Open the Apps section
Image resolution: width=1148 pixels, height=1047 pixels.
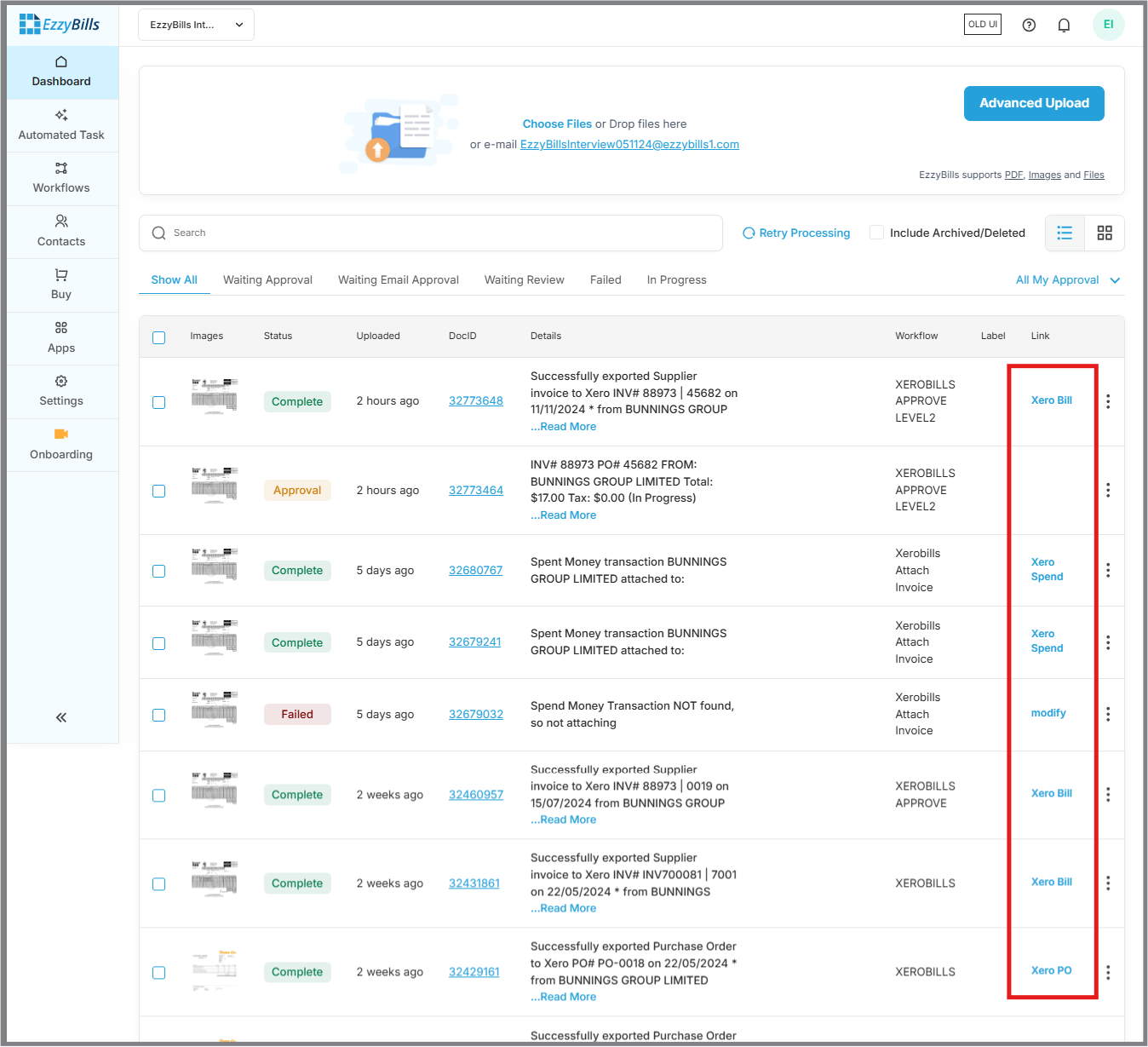[61, 338]
